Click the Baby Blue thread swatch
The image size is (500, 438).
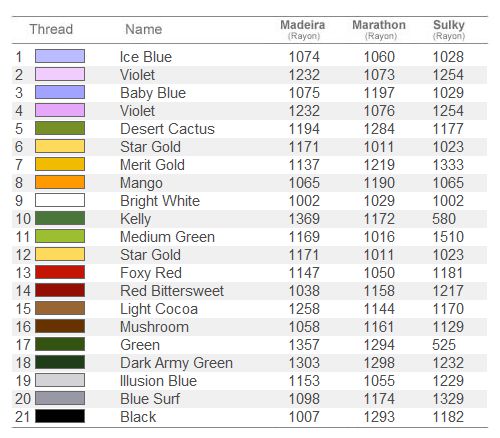click(60, 92)
